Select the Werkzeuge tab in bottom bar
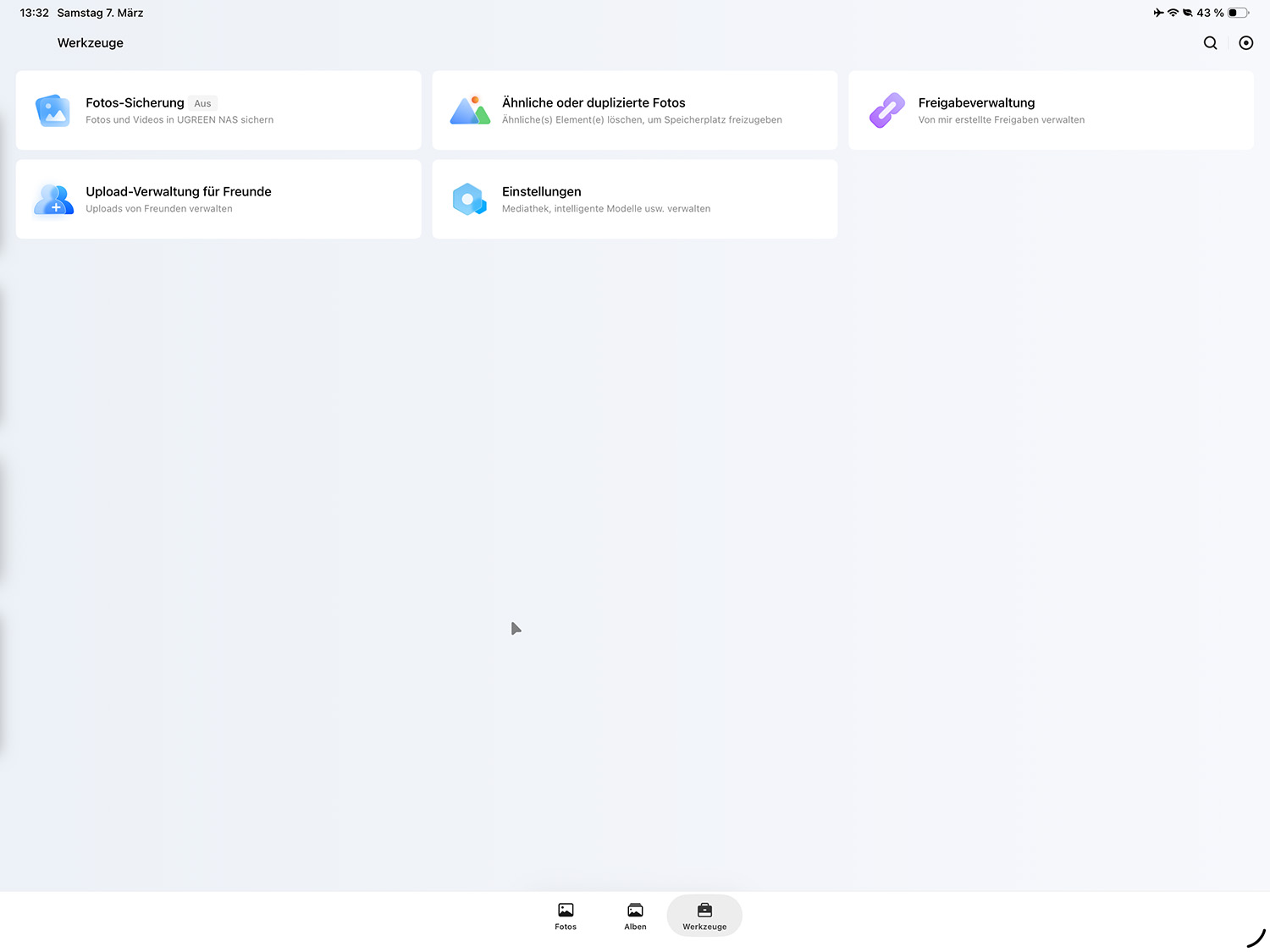Image resolution: width=1270 pixels, height=952 pixels. tap(704, 916)
